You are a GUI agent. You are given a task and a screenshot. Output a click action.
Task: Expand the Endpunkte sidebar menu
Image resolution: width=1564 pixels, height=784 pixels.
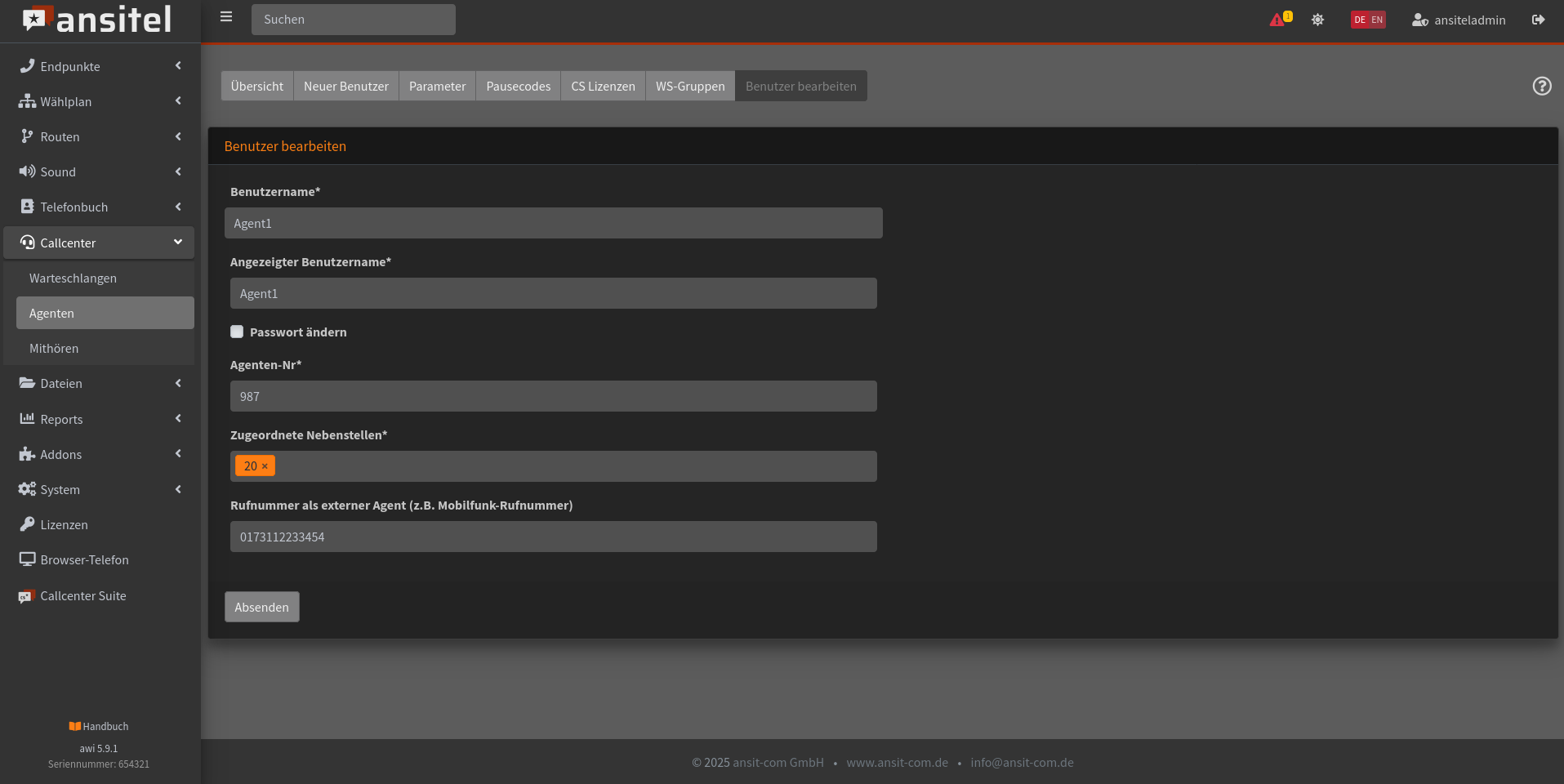100,66
